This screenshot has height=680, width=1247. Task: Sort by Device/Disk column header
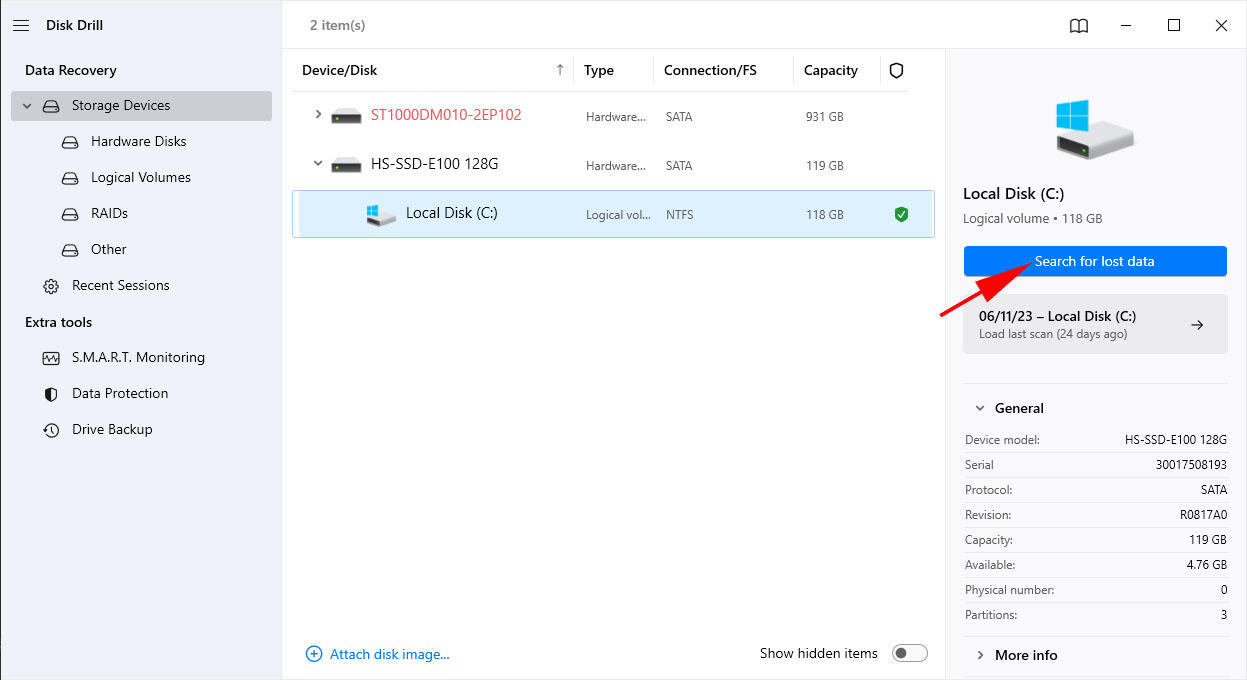[x=340, y=71]
